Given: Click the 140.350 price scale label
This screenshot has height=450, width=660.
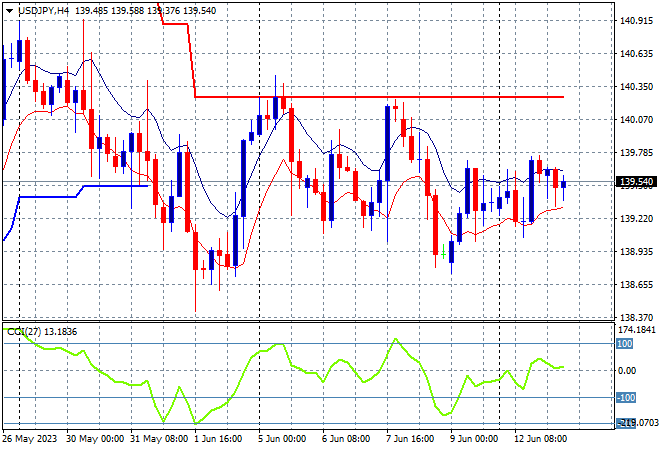Looking at the screenshot, I should tap(636, 87).
